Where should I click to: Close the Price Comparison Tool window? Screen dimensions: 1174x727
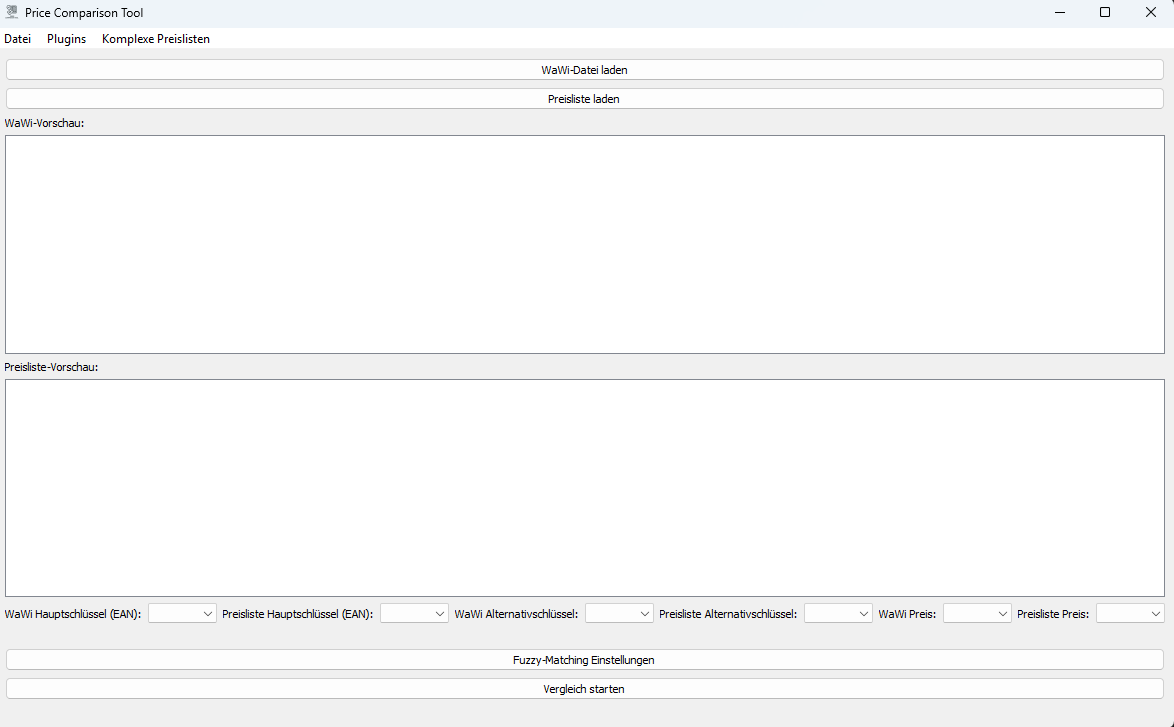click(1151, 13)
